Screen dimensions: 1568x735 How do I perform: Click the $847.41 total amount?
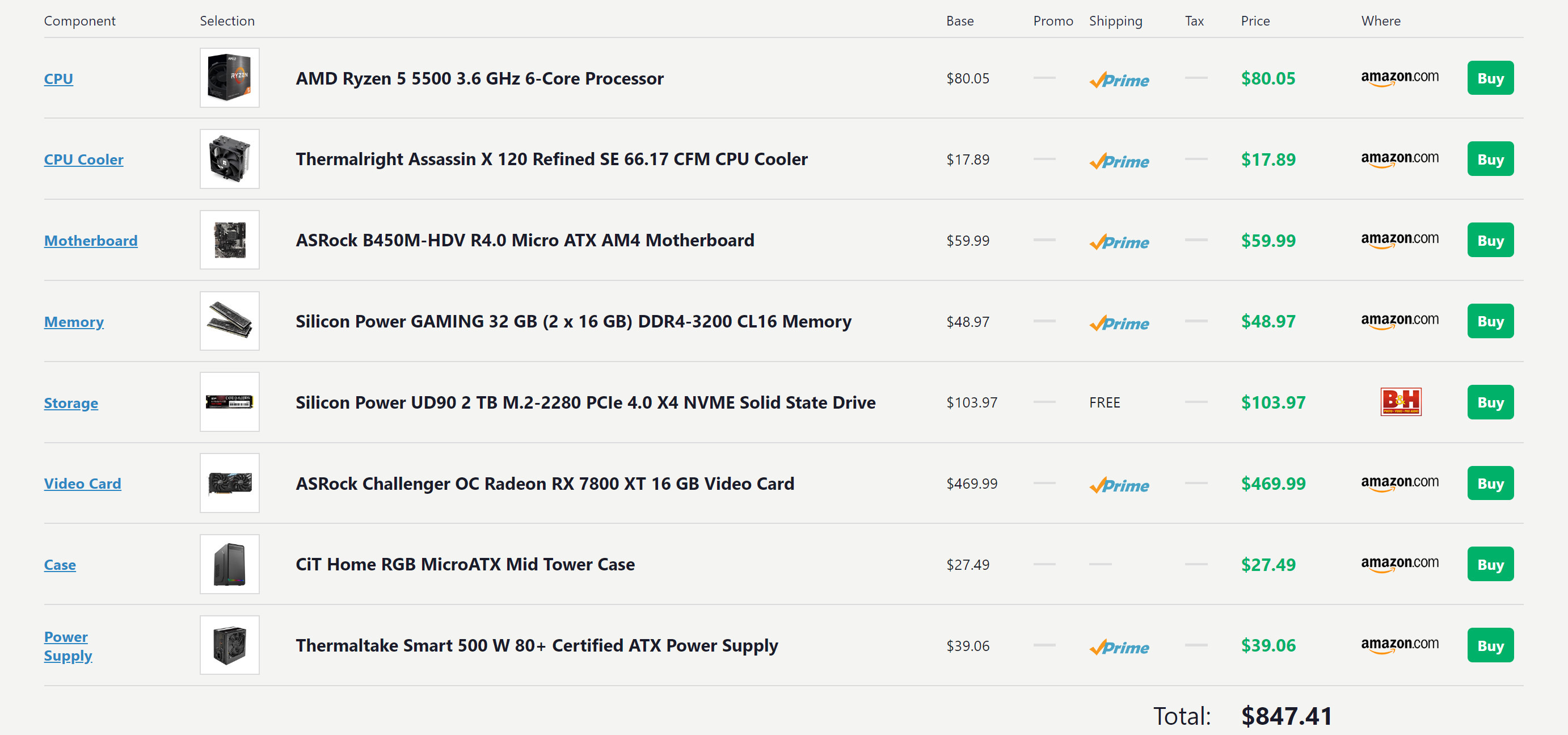click(x=1286, y=716)
